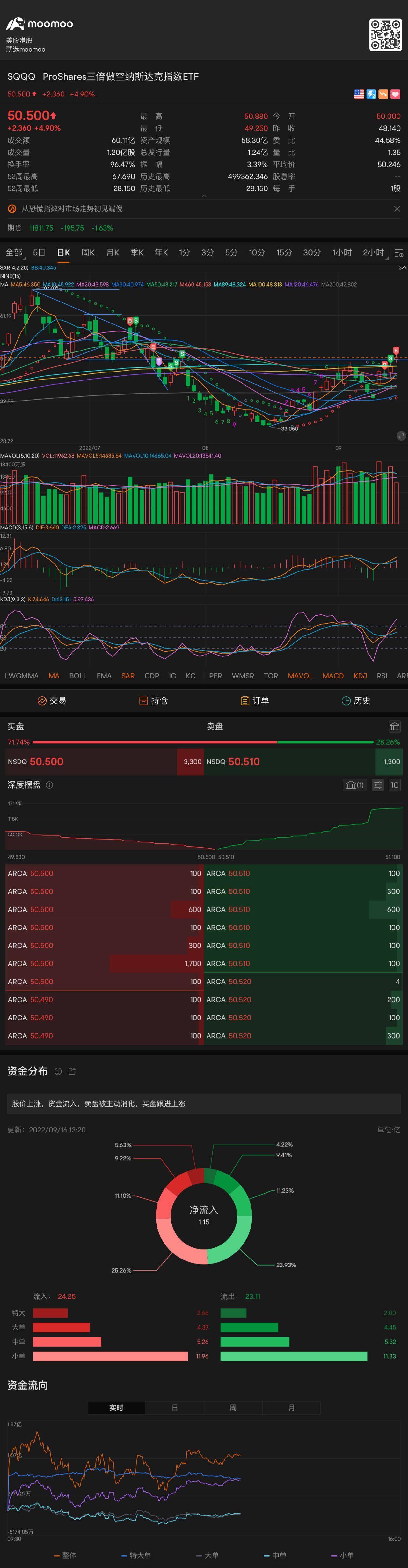
Task: Open chart settings icon after 2小时
Action: [399, 252]
